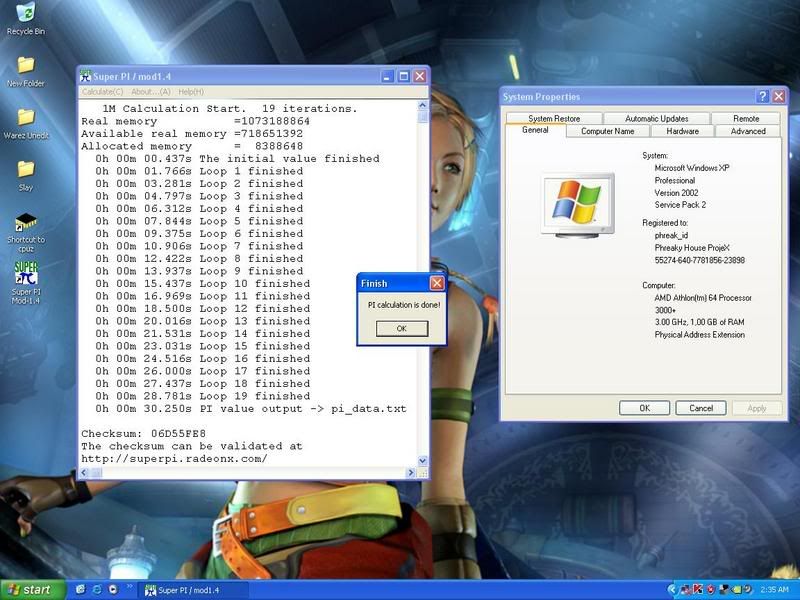Open the Automatic Updates tab
Screen dimensions: 800x600
656,118
